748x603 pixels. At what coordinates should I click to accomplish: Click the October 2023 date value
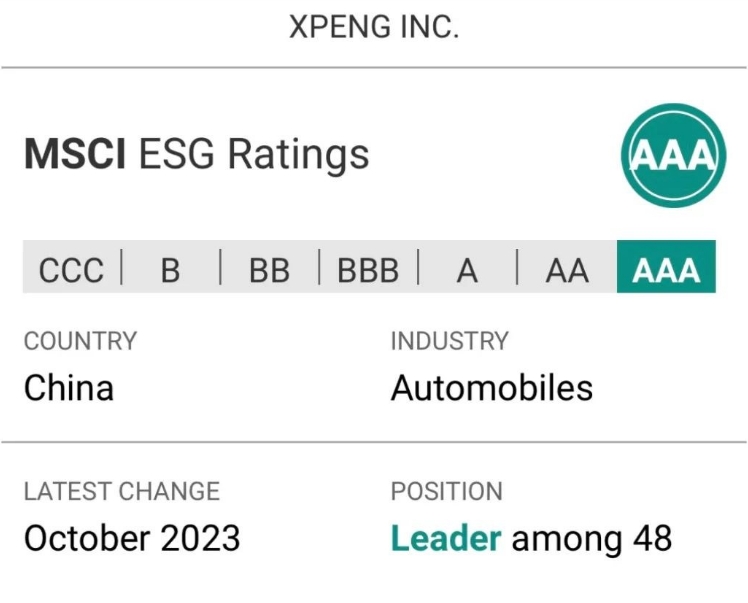point(132,538)
